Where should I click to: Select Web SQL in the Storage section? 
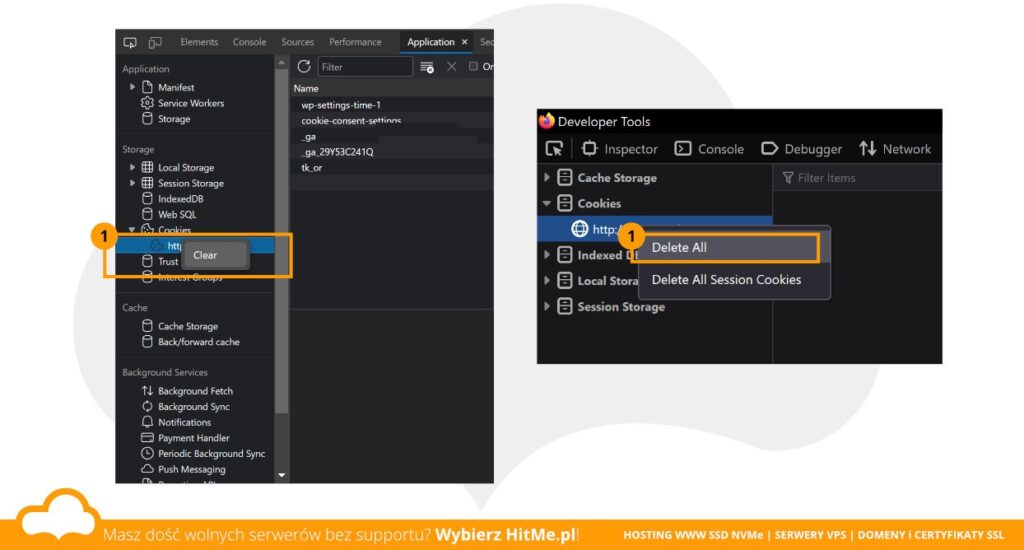(x=176, y=214)
